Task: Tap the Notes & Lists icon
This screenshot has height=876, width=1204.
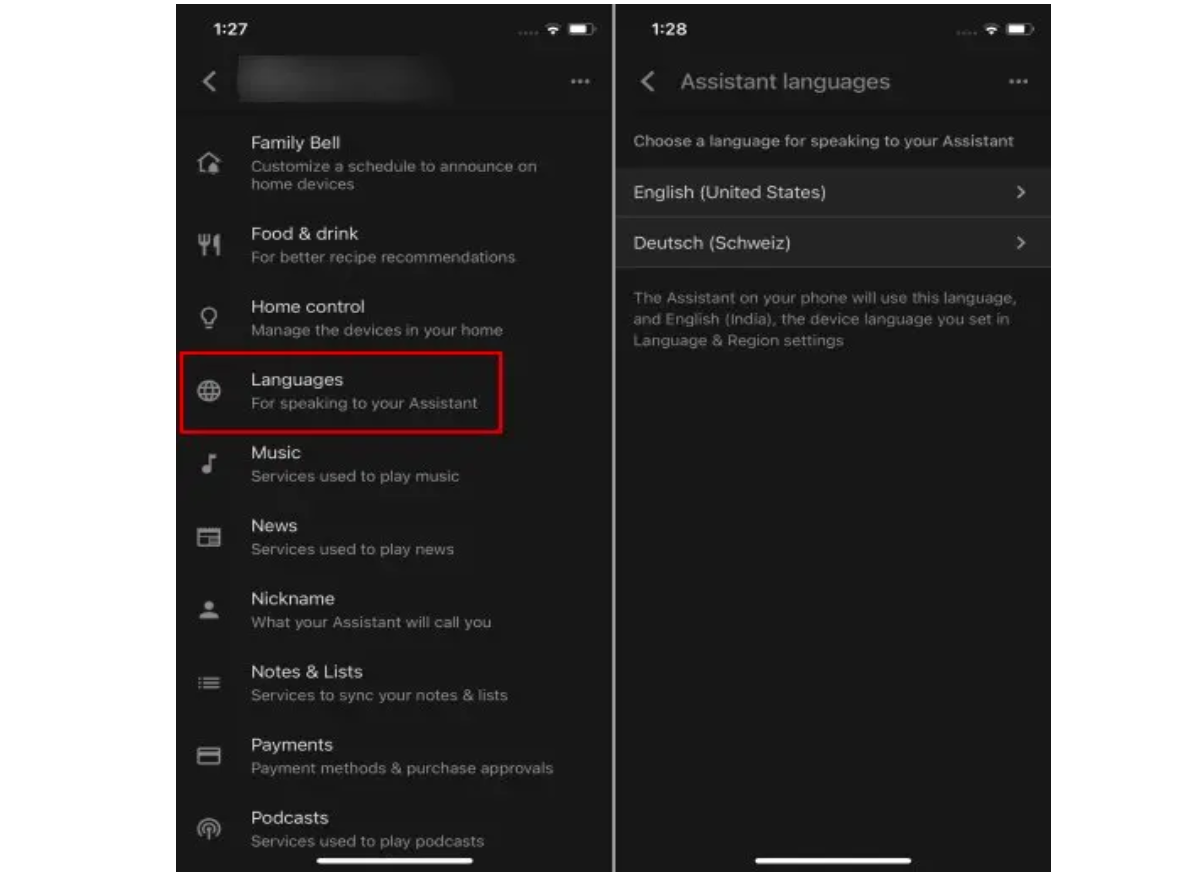Action: (x=209, y=683)
